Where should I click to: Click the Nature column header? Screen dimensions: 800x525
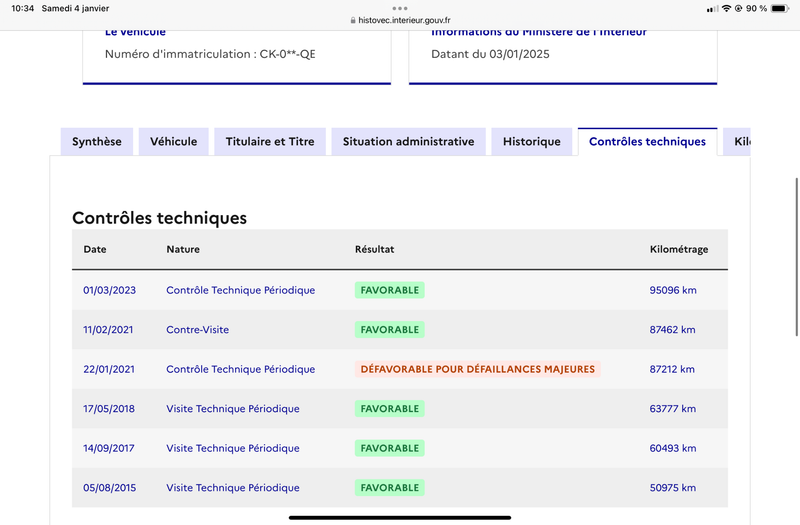pos(183,249)
